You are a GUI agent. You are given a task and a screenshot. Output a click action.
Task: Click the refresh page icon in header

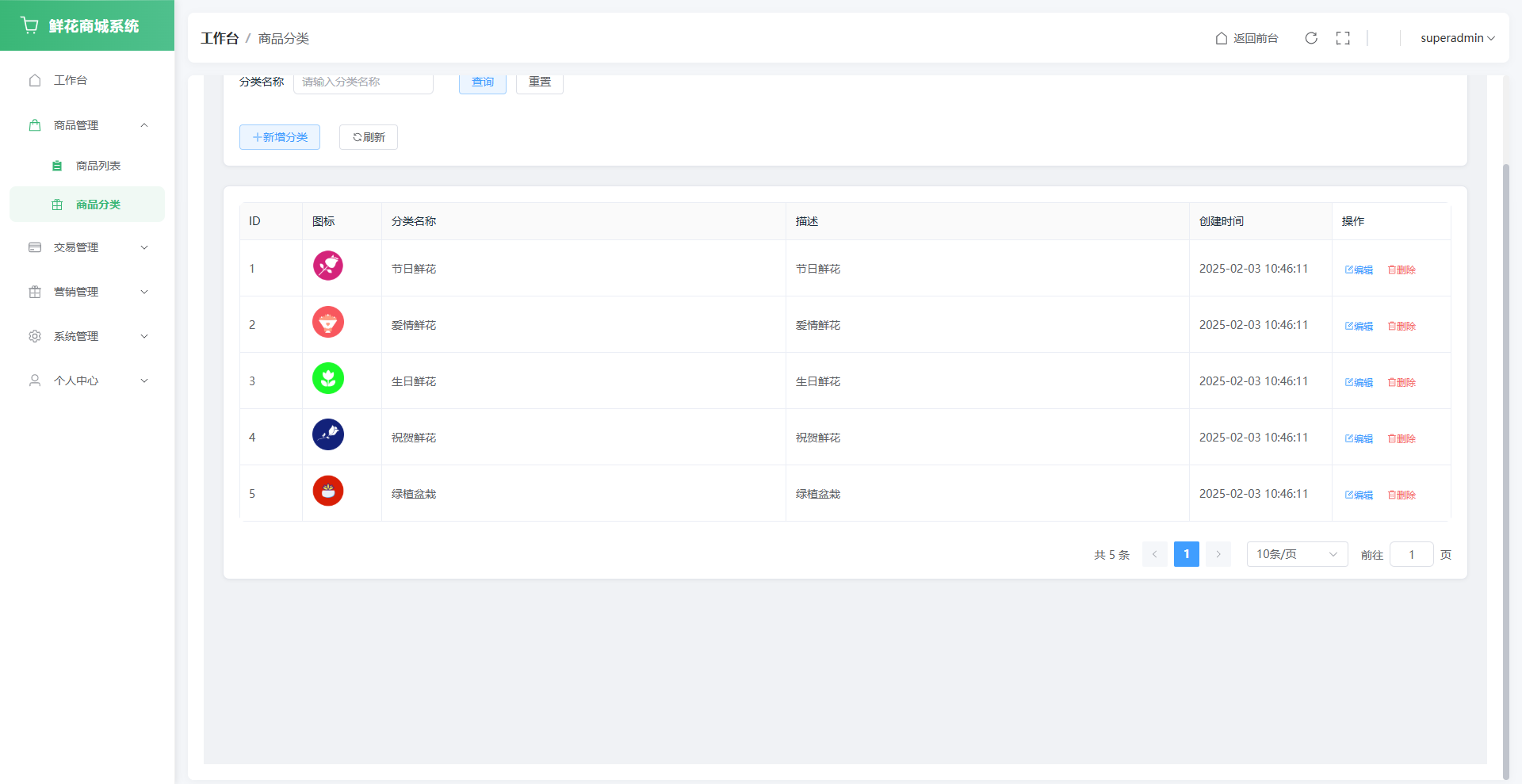click(x=1311, y=38)
